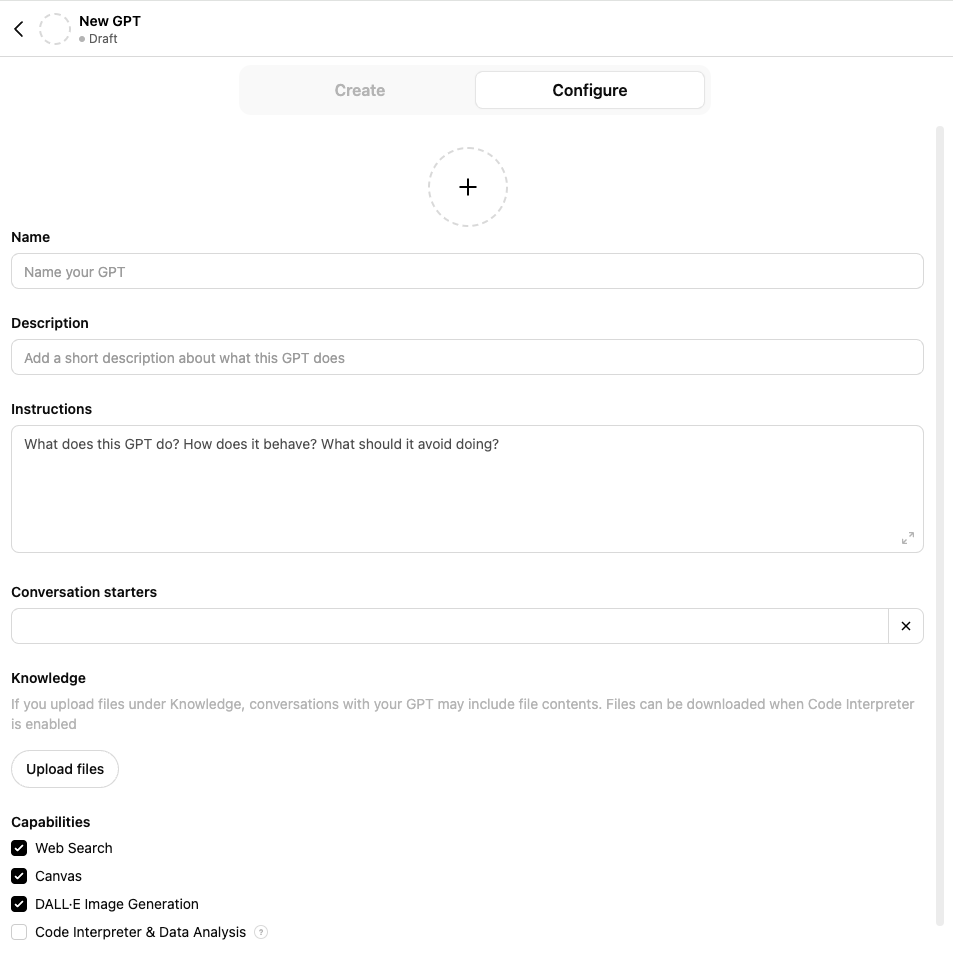The height and width of the screenshot is (964, 953).
Task: Click the help icon next to Code Interpreter
Action: [x=260, y=931]
